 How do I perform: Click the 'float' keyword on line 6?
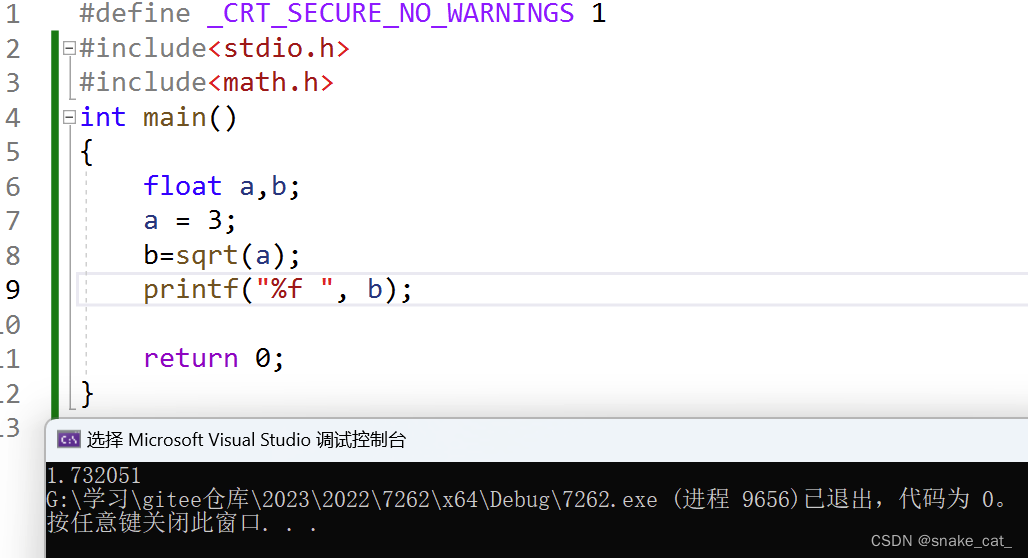pyautogui.click(x=182, y=186)
